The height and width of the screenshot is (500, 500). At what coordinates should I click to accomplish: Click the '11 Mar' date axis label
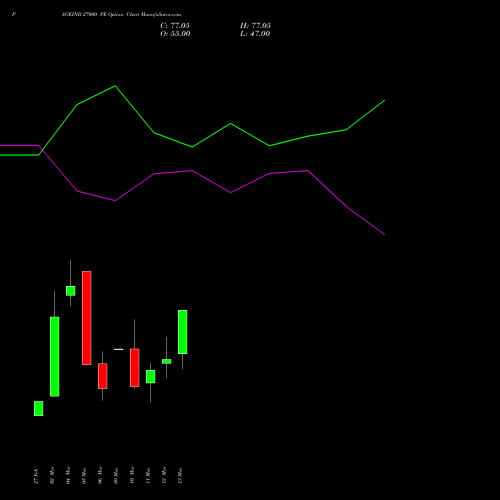point(148,476)
